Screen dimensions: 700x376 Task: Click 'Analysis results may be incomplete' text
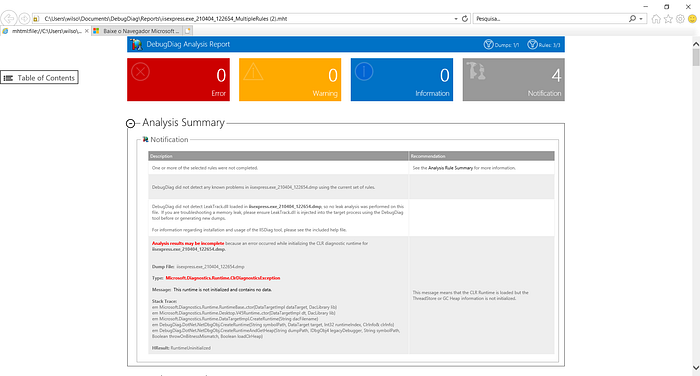click(188, 243)
